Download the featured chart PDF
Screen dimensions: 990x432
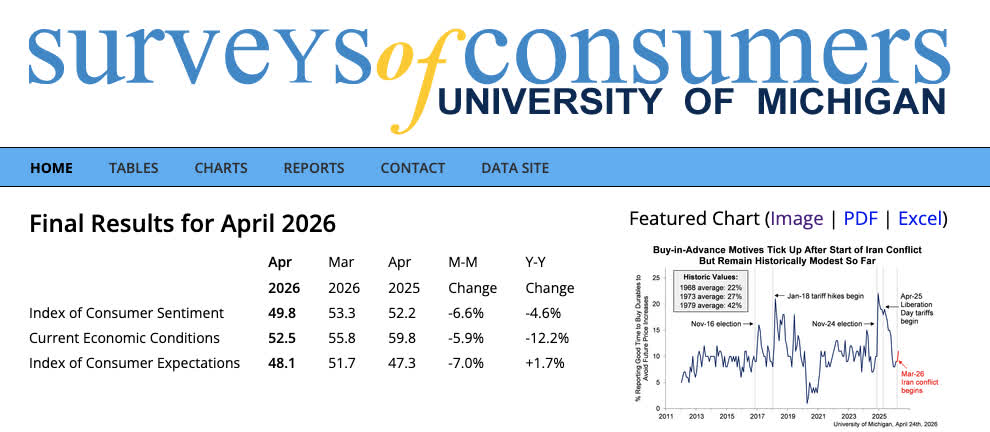(860, 218)
